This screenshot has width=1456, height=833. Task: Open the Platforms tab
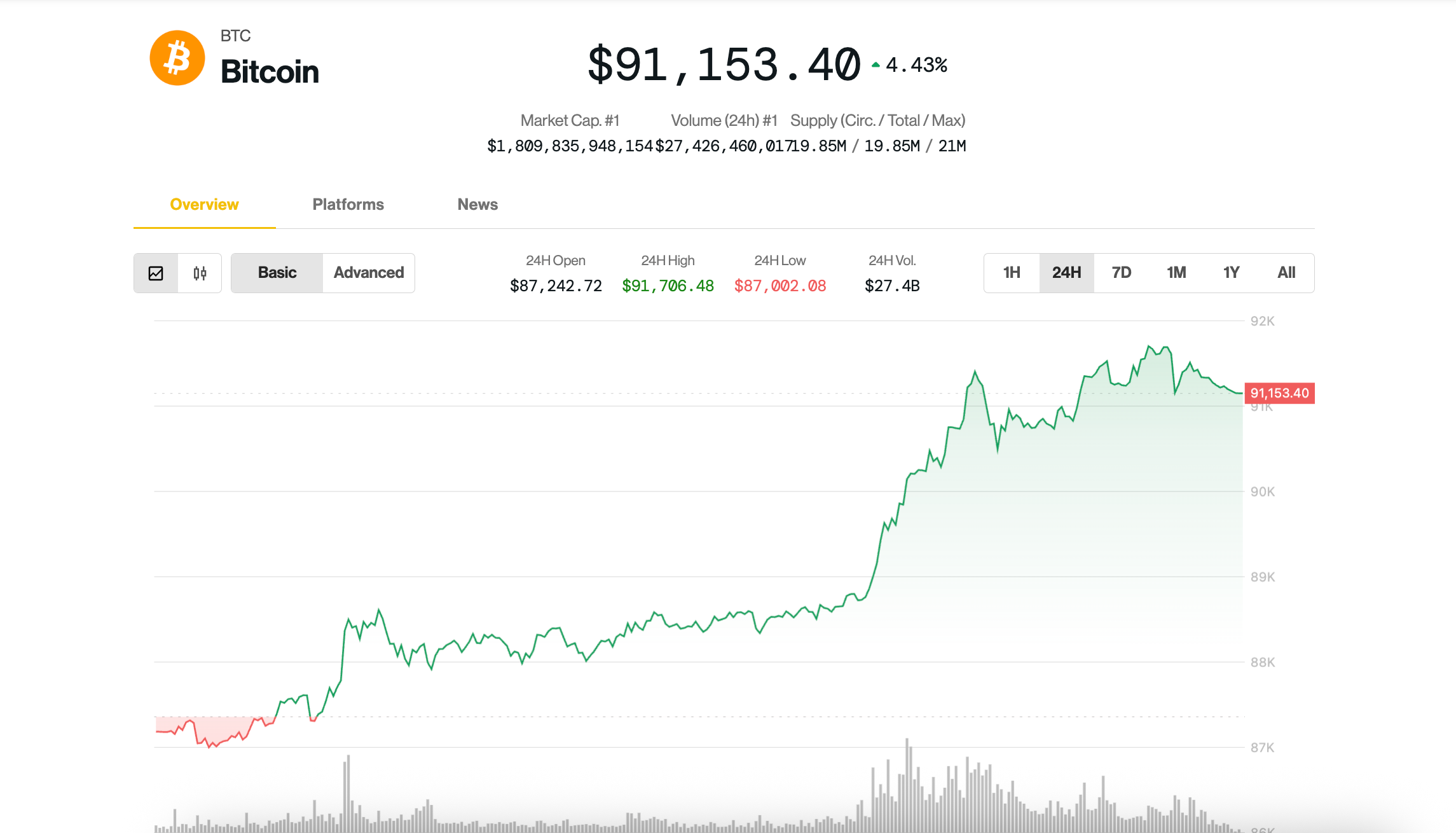(348, 204)
